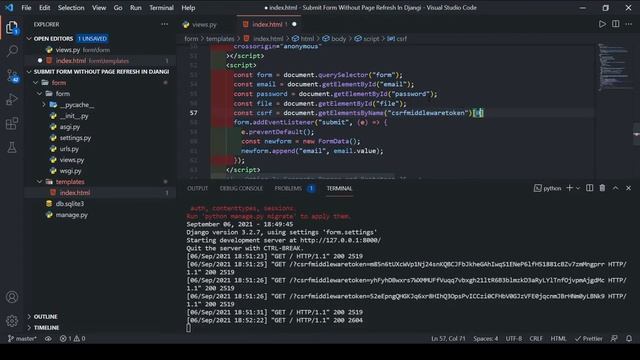
Task: Maximize the terminal panel with caret
Action: pyautogui.click(x=616, y=188)
